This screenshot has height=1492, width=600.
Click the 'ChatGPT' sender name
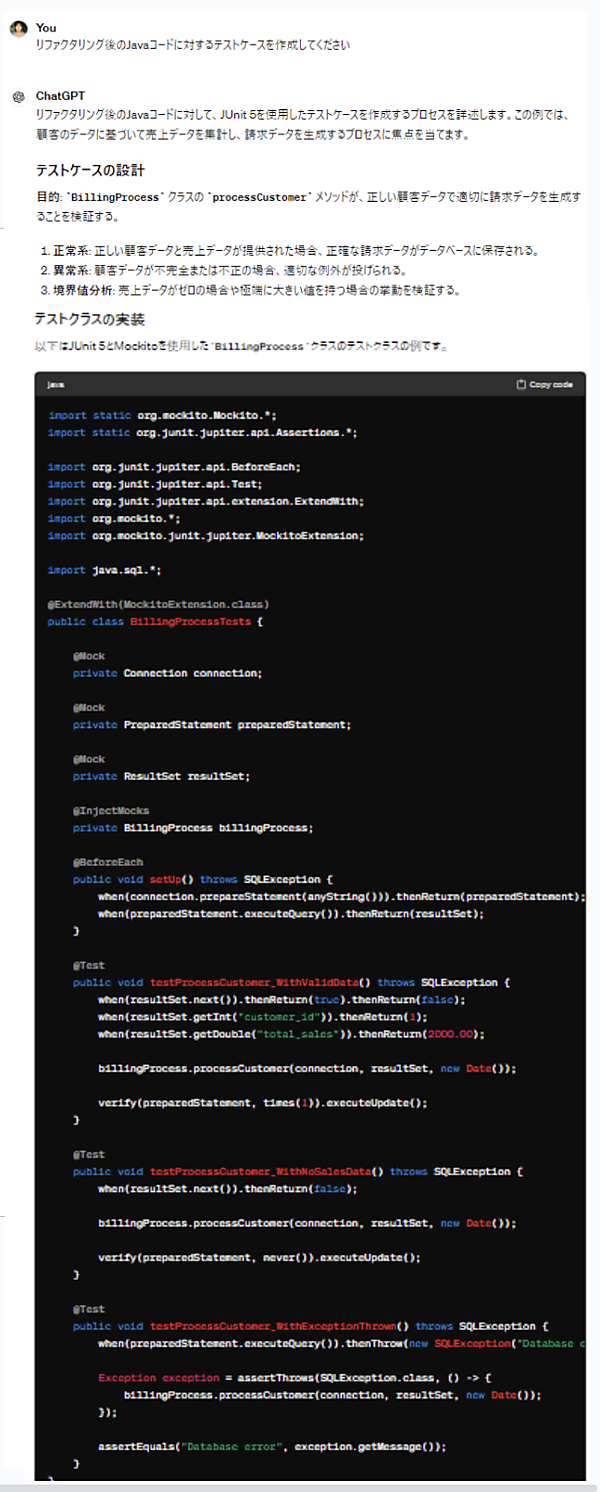pos(60,95)
